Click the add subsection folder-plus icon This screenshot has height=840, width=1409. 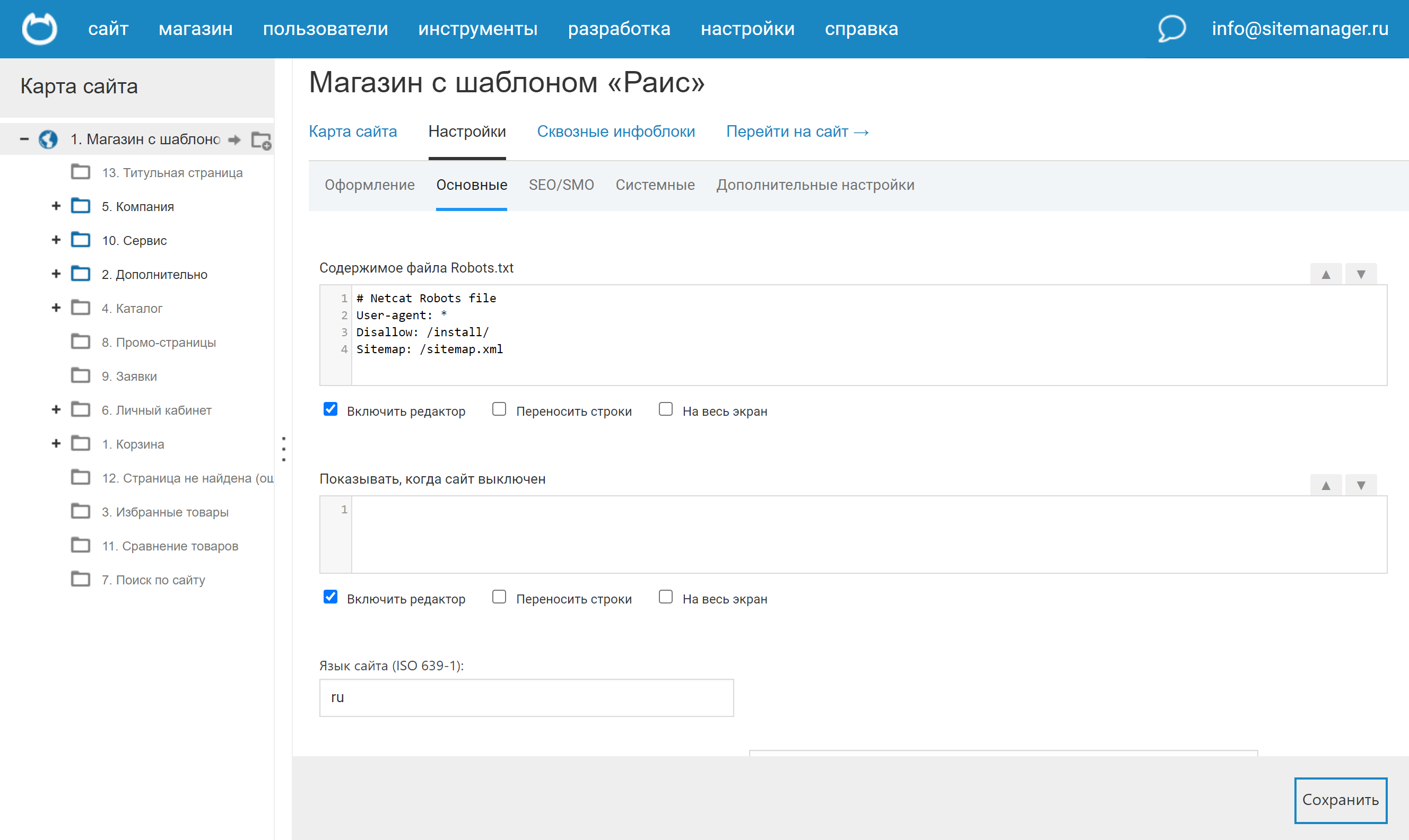click(261, 140)
